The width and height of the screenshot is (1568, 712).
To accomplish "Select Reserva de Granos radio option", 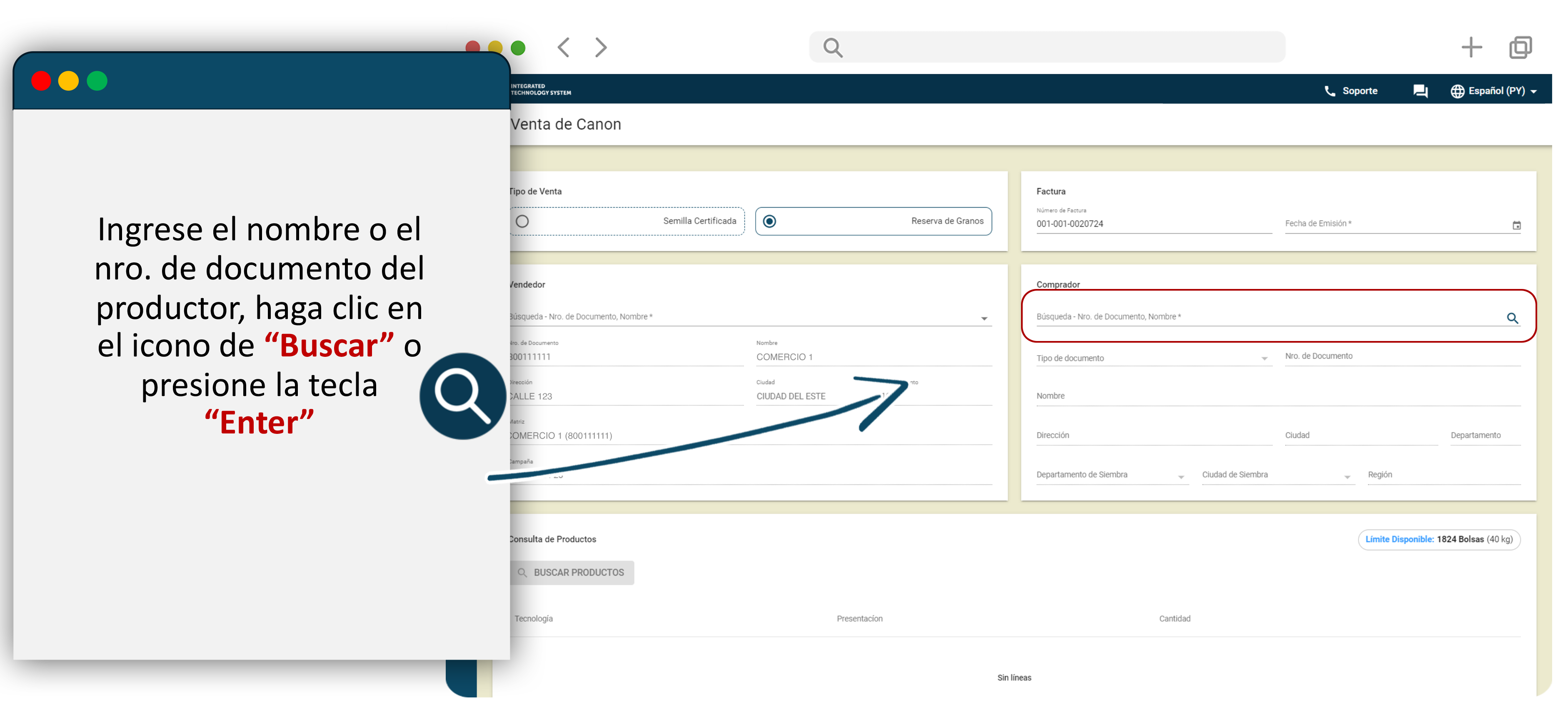I will pos(769,222).
